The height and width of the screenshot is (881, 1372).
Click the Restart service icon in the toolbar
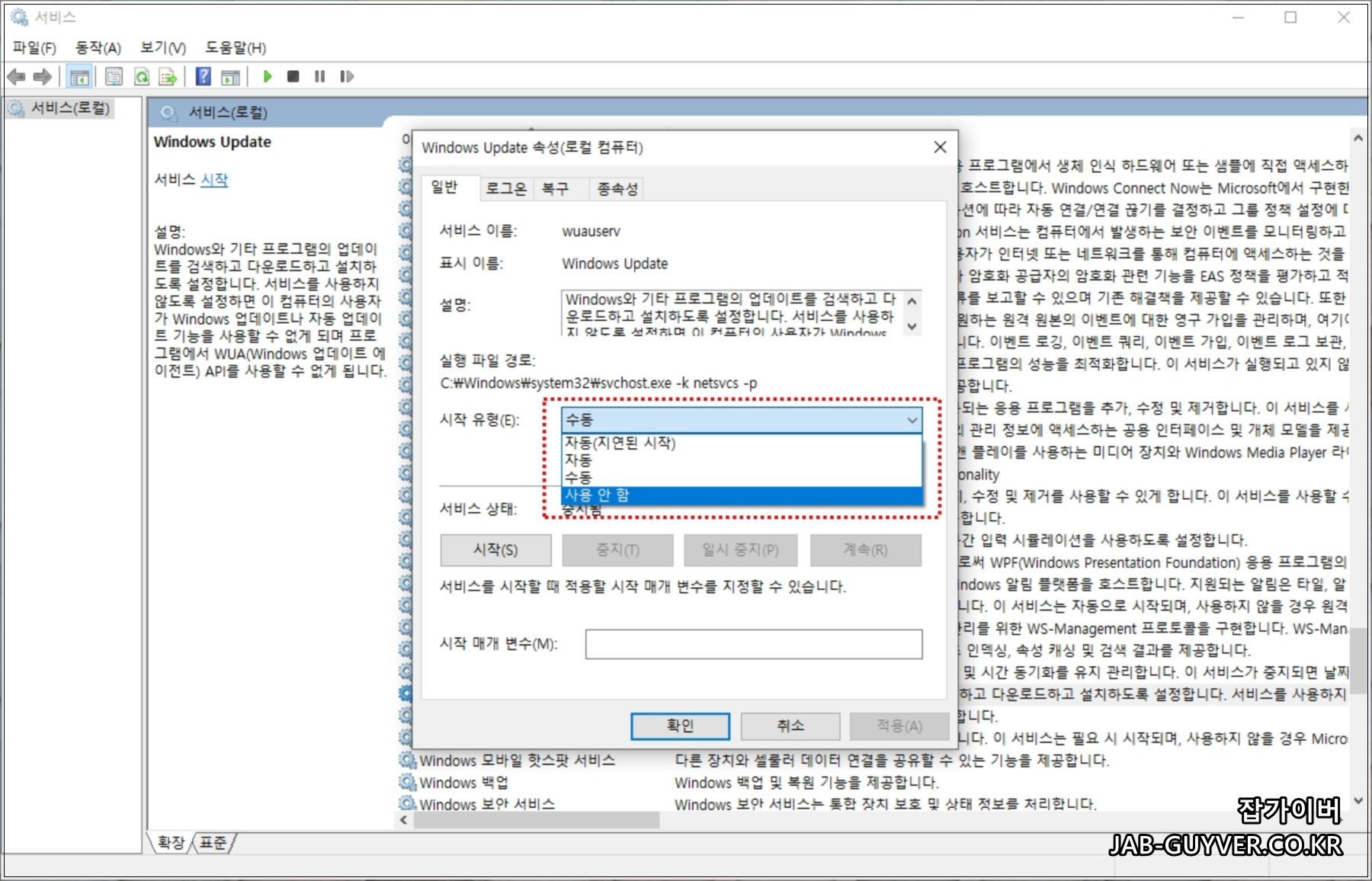(x=347, y=76)
